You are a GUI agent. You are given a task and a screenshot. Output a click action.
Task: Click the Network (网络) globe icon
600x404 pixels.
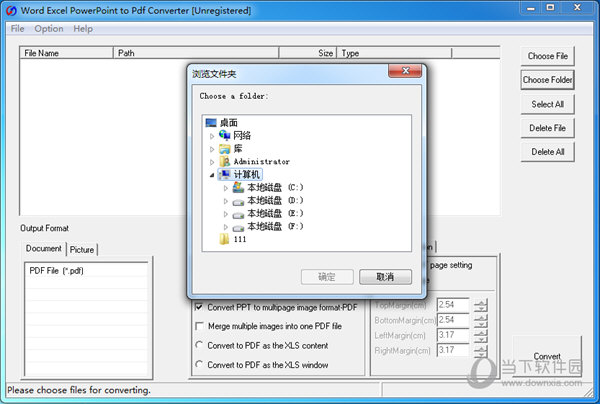[x=225, y=135]
